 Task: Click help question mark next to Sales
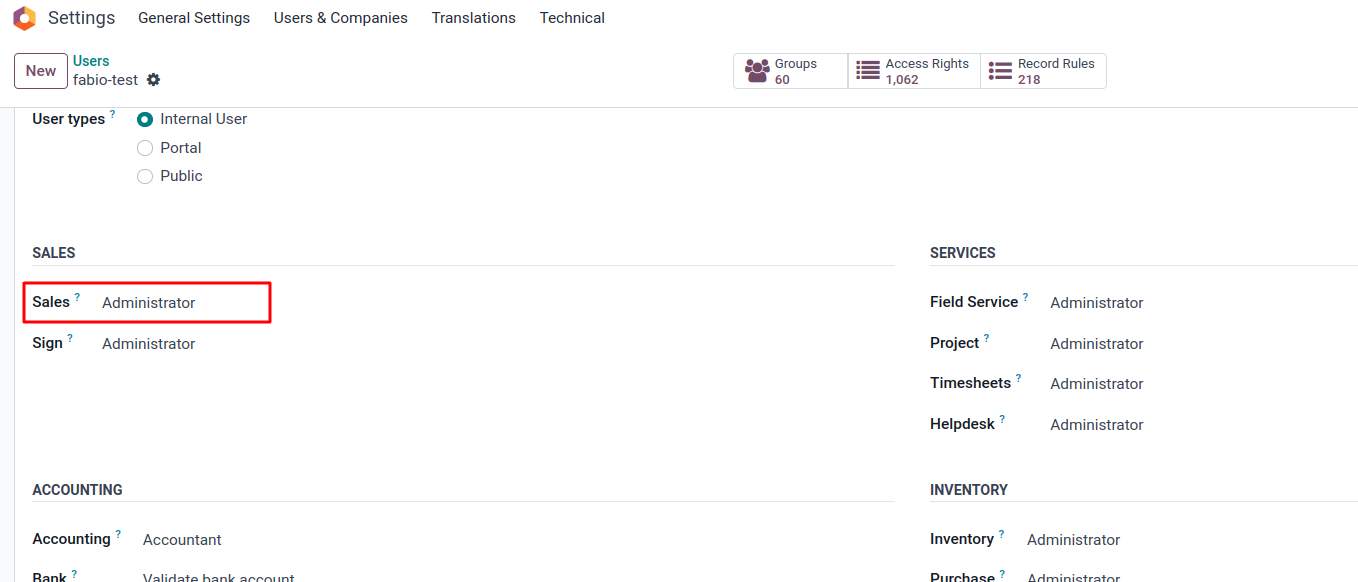[x=77, y=297]
